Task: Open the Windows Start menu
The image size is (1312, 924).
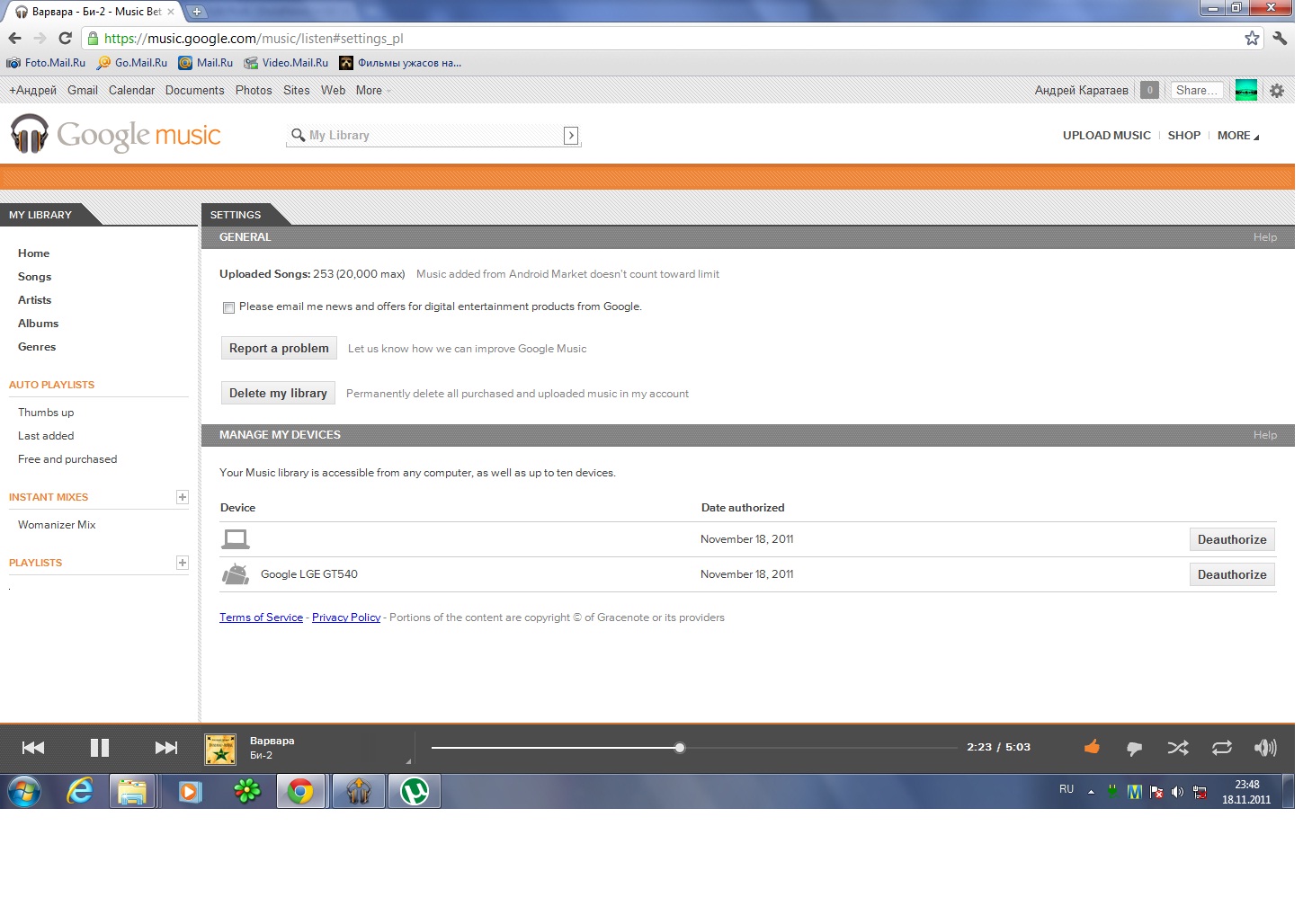Action: pyautogui.click(x=24, y=792)
